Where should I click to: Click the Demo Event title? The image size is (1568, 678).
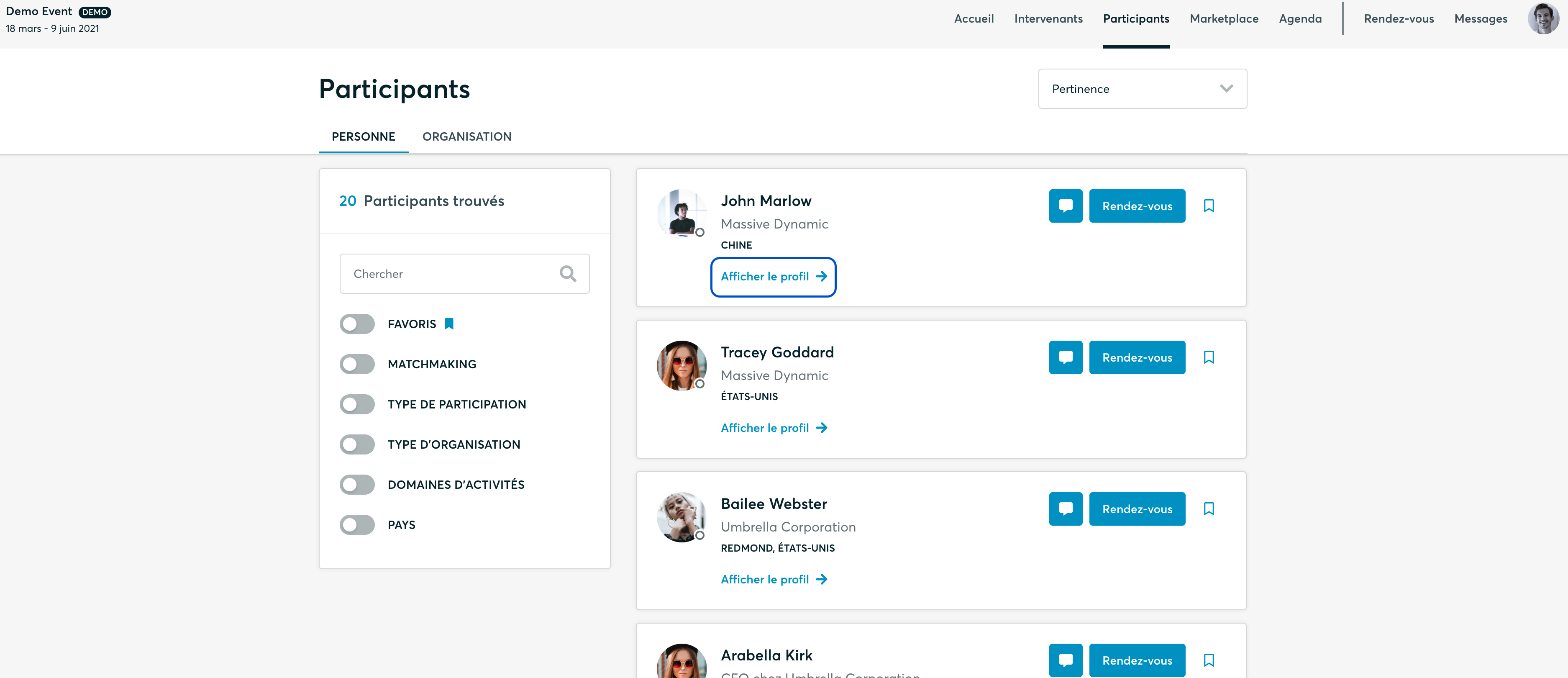[39, 12]
